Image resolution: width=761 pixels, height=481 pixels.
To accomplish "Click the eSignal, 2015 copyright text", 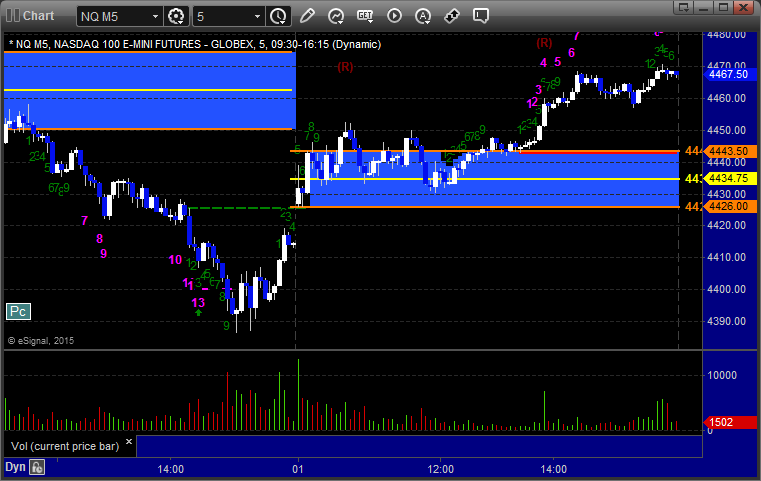I will click(41, 341).
